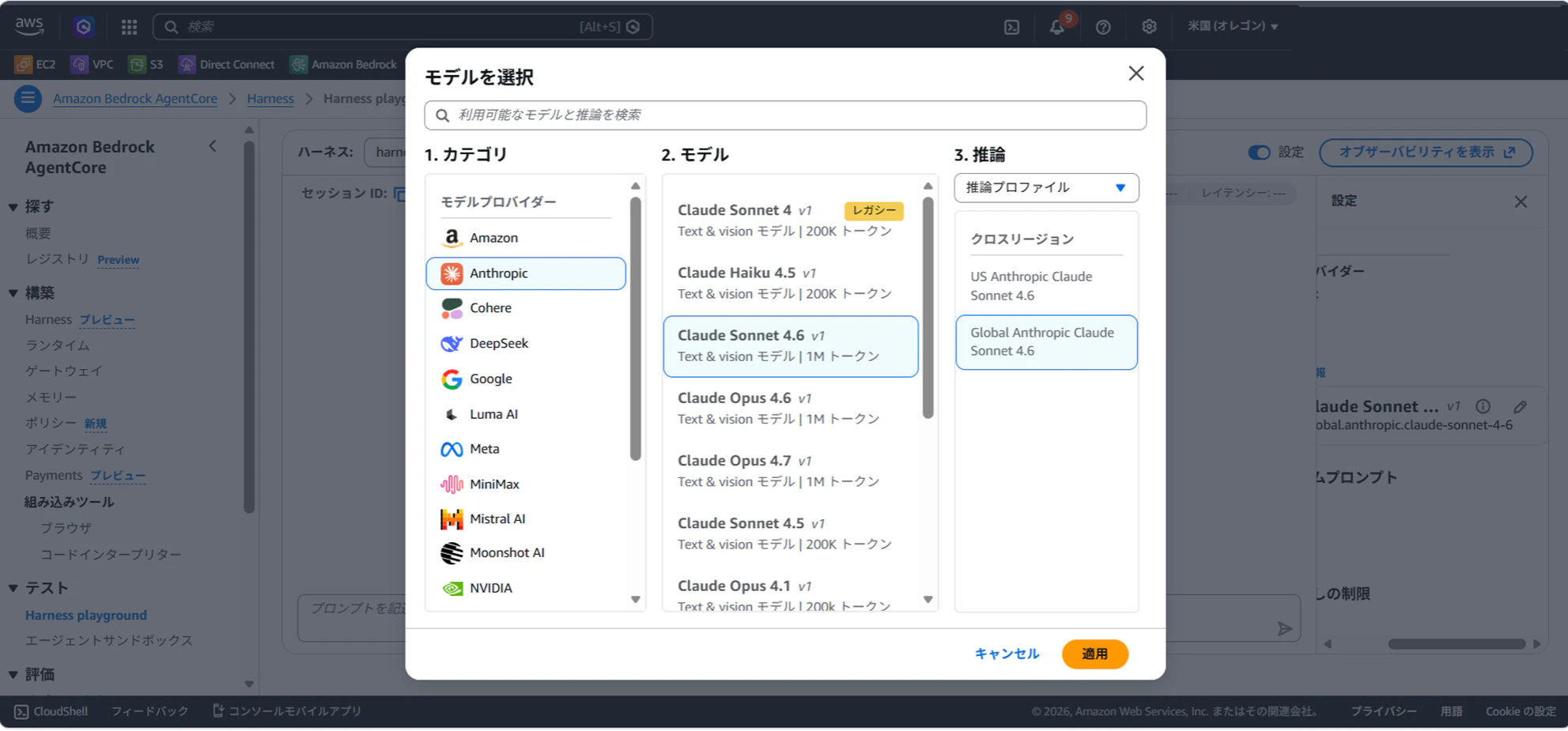Choose the Claude Sonnet 4.6 model
The height and width of the screenshot is (731, 1568).
tap(791, 346)
